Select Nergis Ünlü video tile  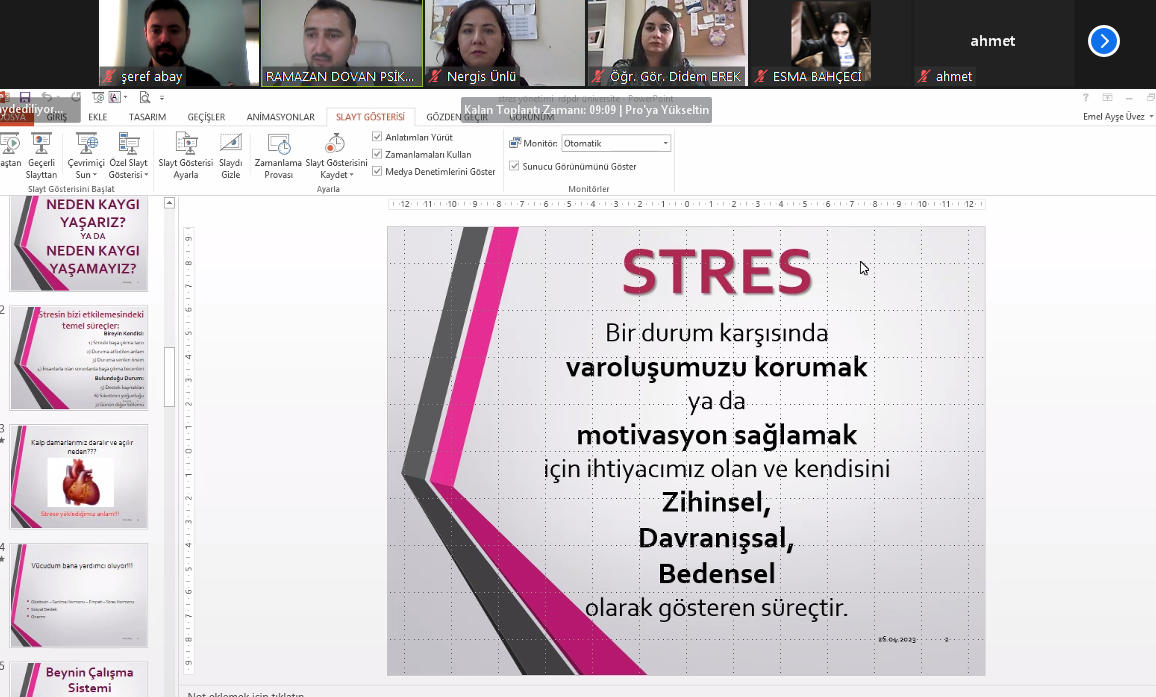coord(504,43)
